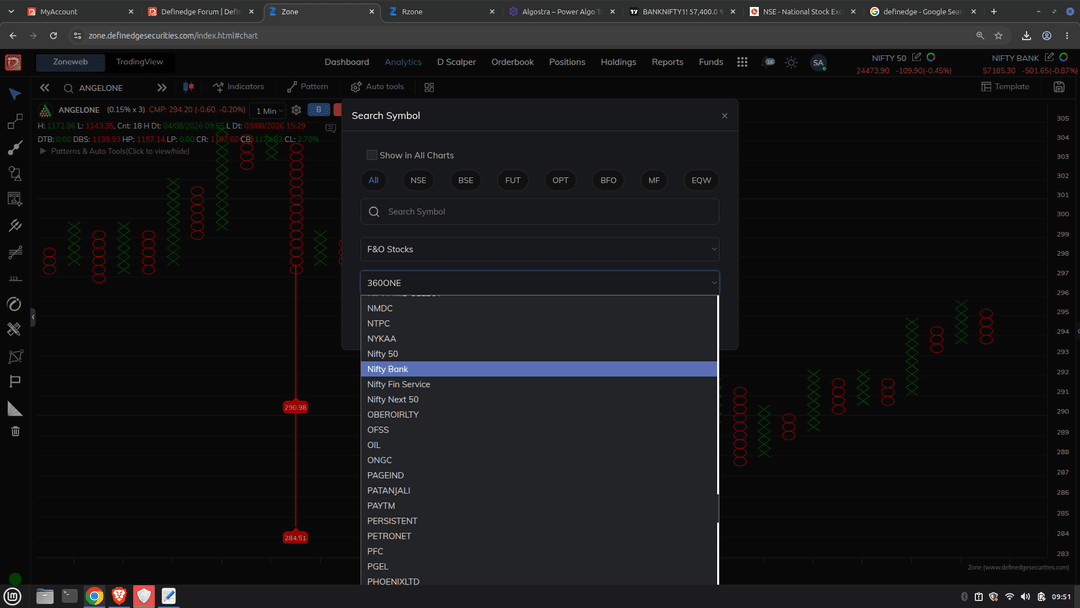Enable Show in All Charts checkbox
This screenshot has width=1080, height=608.
tap(372, 155)
